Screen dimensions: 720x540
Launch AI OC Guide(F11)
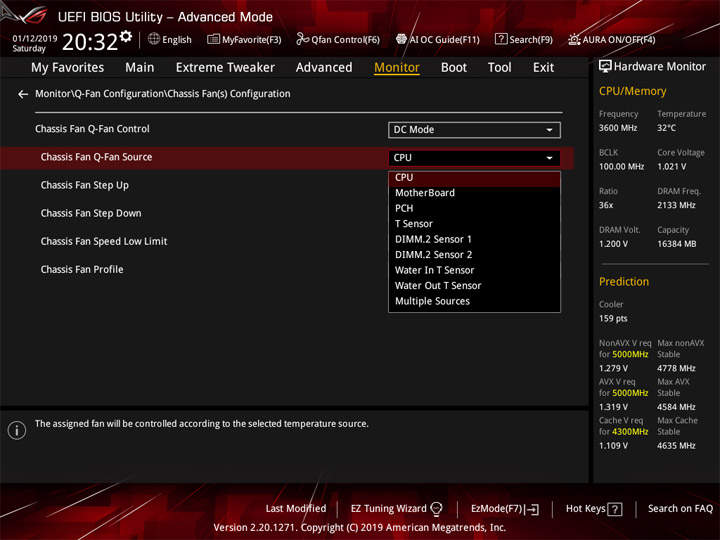pos(438,39)
